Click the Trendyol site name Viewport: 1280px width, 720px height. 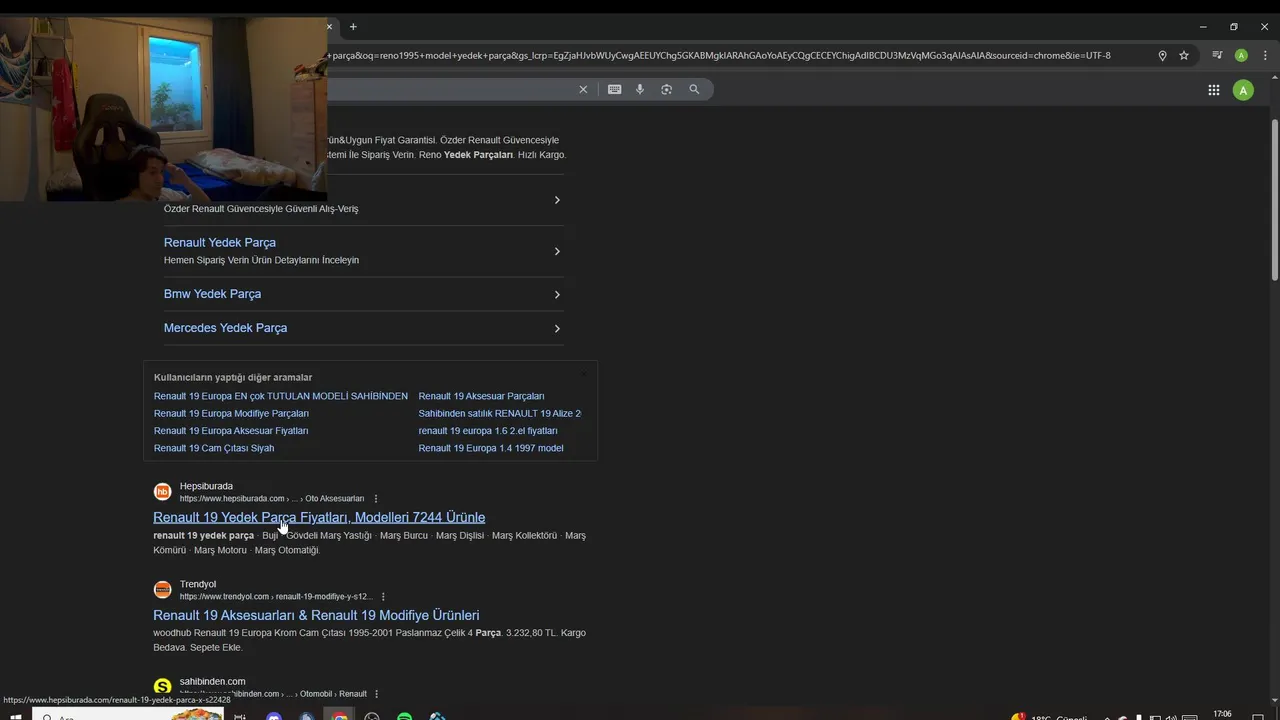(198, 584)
